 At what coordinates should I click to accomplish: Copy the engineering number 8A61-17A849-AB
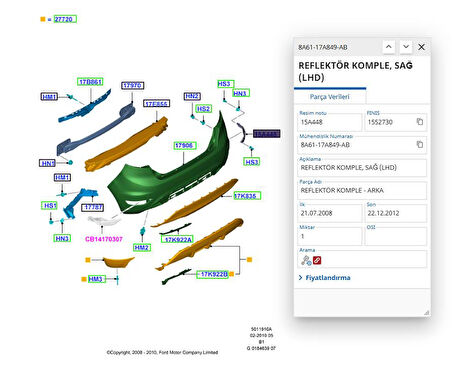420,144
